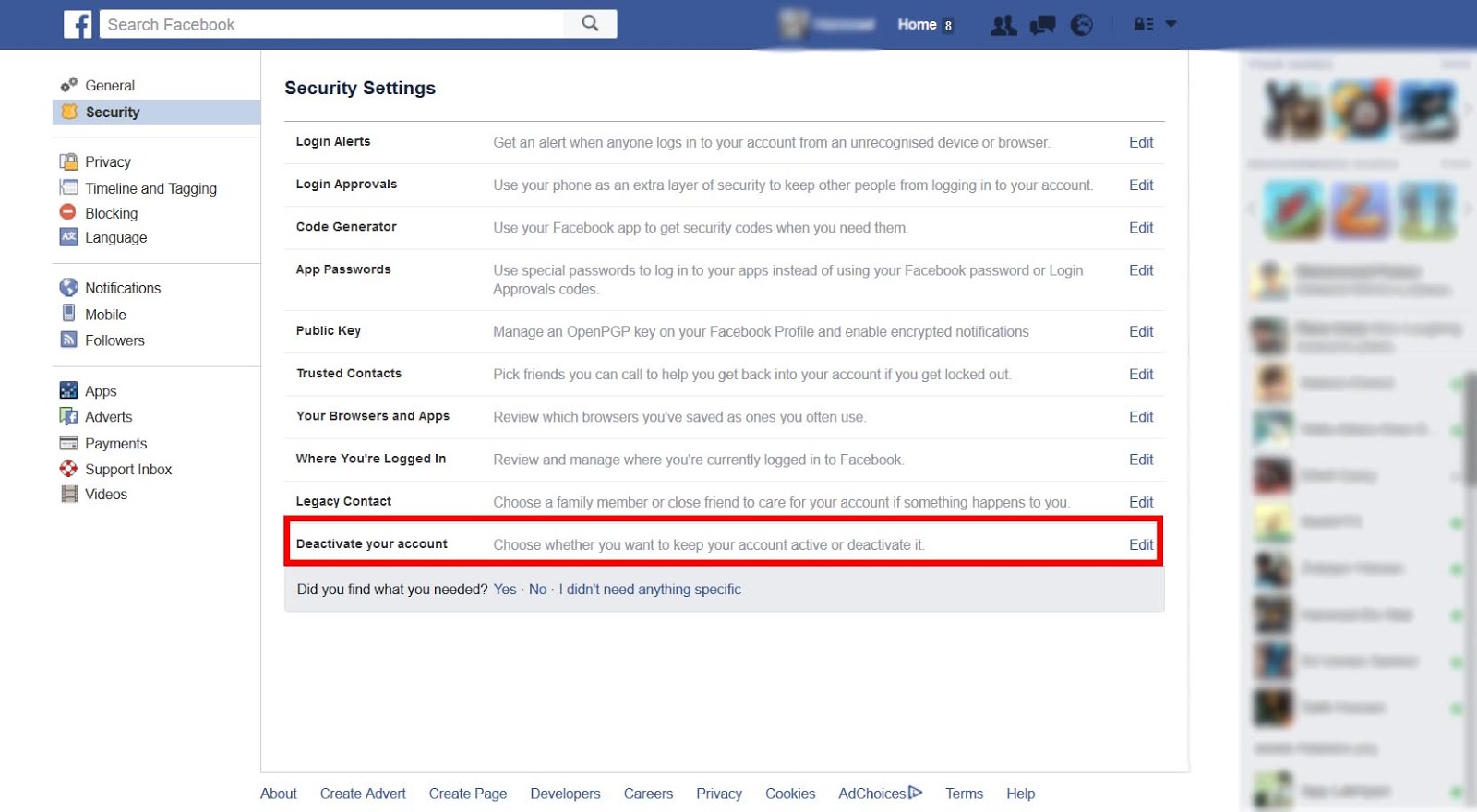Open the privacy shortcuts lock icon
This screenshot has height=812, width=1477.
point(1144,25)
